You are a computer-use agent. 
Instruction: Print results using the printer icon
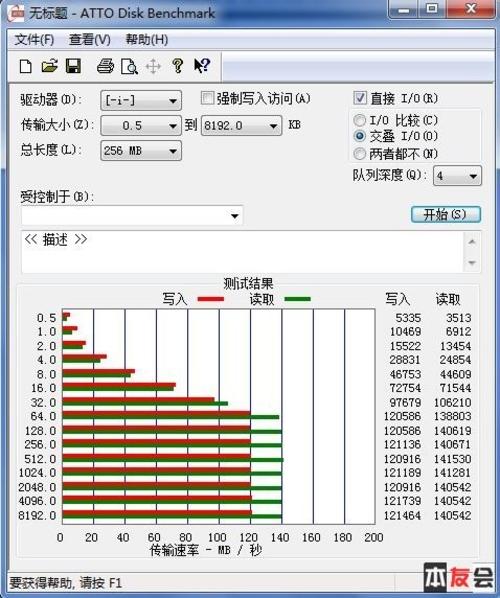(x=105, y=66)
